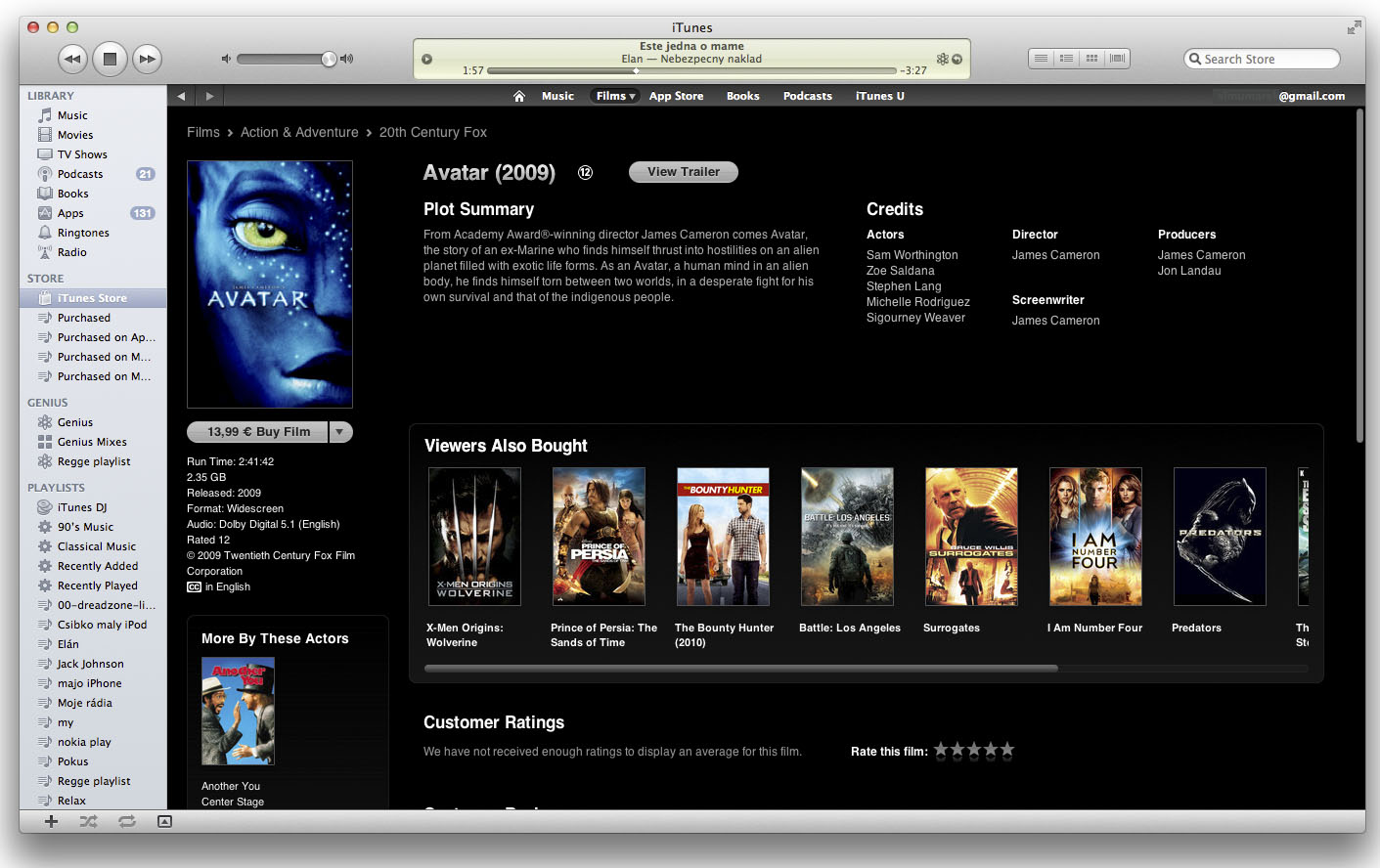Image resolution: width=1380 pixels, height=868 pixels.
Task: Toggle the artwork viewer button
Action: 164,822
